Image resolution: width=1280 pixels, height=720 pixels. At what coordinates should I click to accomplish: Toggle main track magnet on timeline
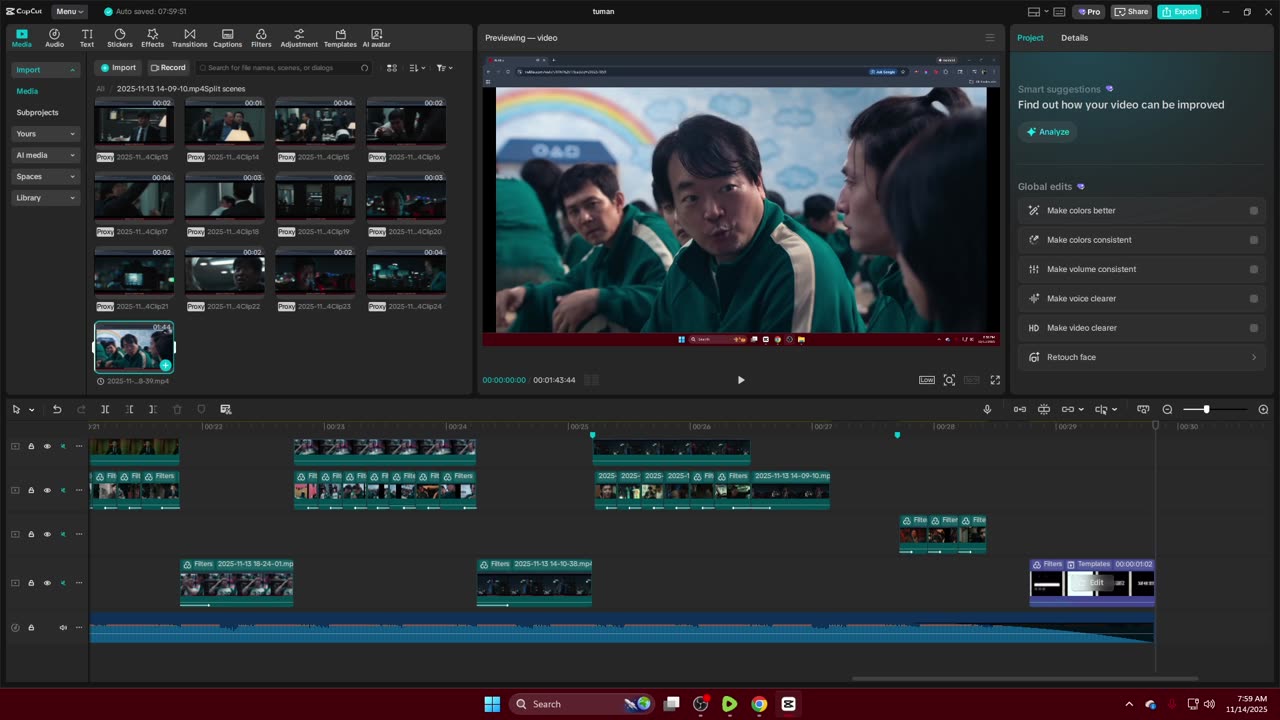[1020, 409]
